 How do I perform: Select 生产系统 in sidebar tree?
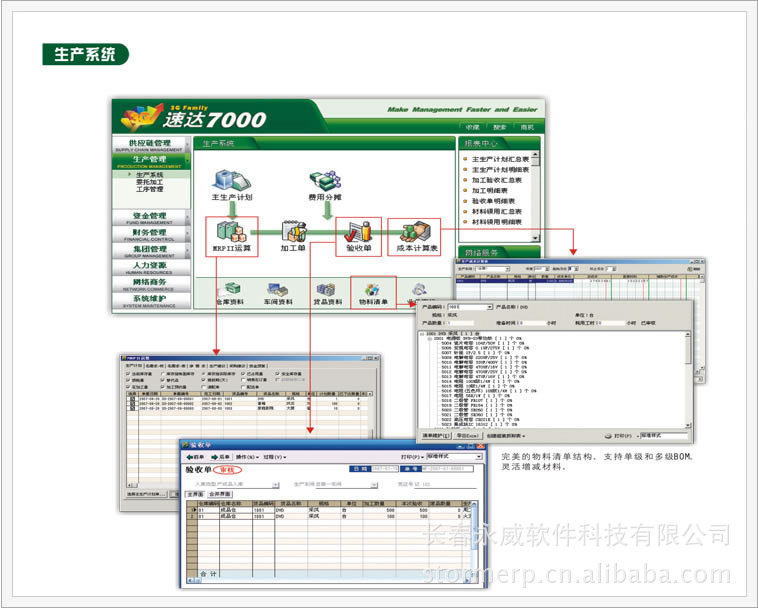click(x=149, y=174)
